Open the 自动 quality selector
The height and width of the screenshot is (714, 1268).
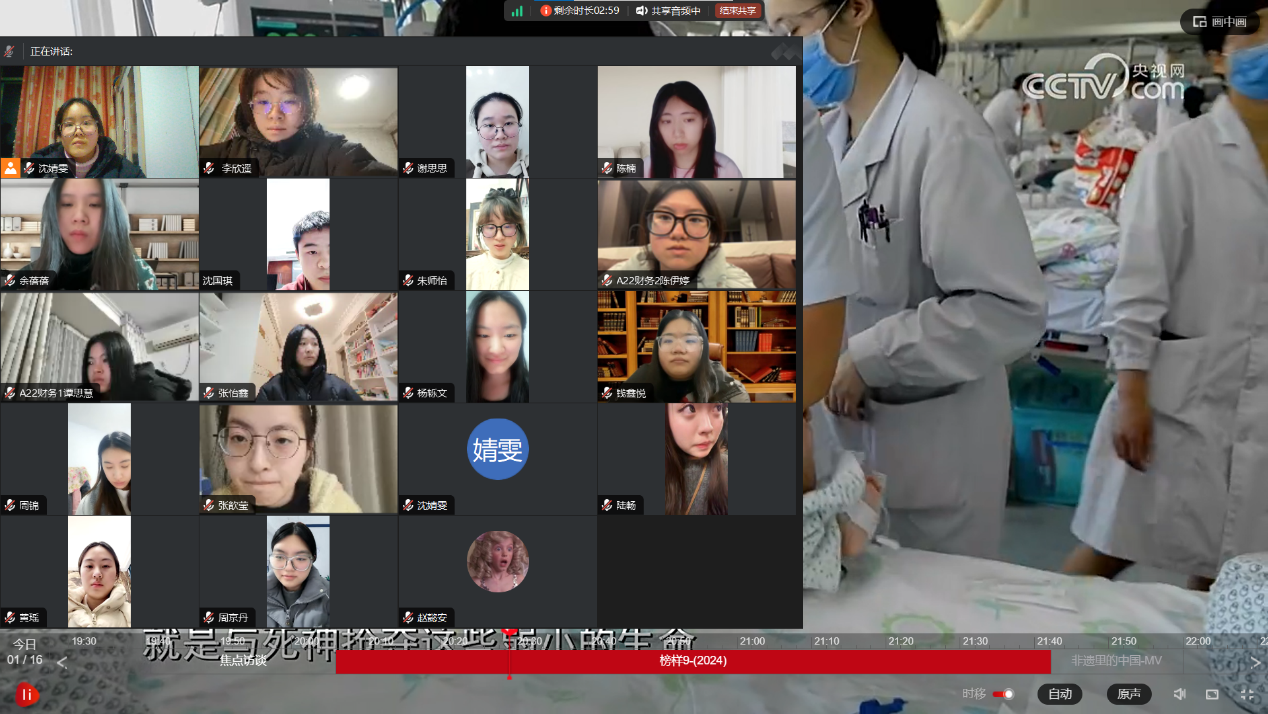pos(1059,694)
